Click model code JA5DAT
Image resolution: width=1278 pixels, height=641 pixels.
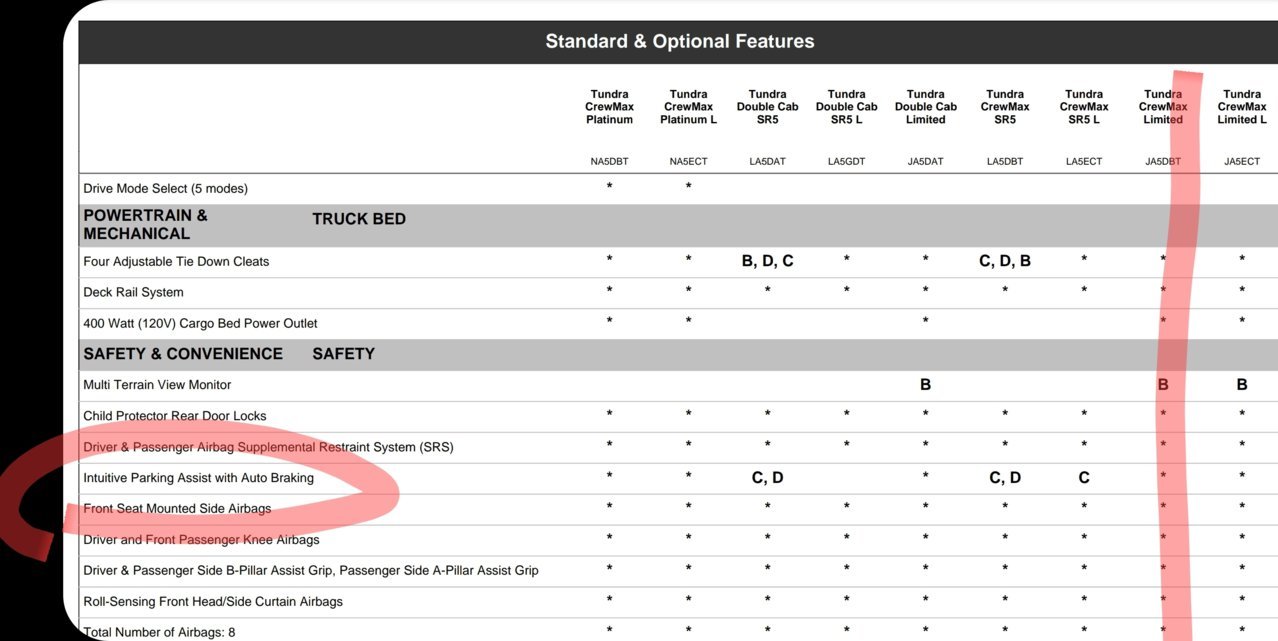coord(925,161)
